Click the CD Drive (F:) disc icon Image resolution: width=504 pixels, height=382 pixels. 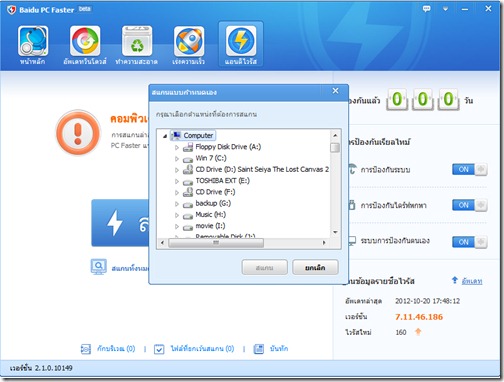coord(188,192)
